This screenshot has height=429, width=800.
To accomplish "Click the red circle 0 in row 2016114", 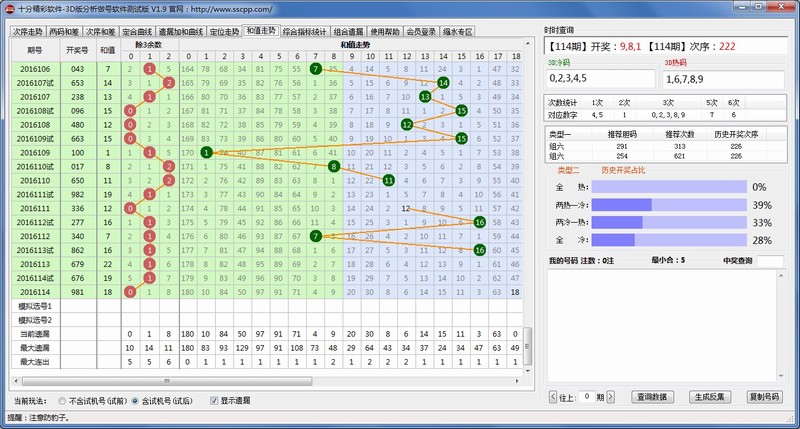I will coord(130,292).
